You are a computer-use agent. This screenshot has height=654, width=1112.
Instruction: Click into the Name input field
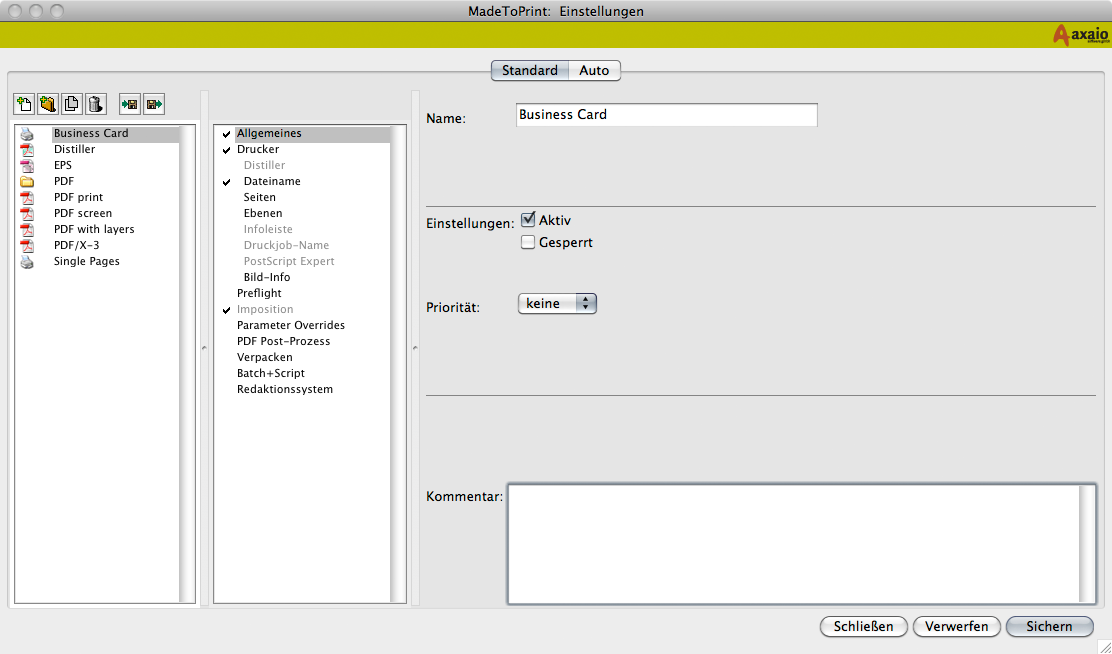click(667, 115)
